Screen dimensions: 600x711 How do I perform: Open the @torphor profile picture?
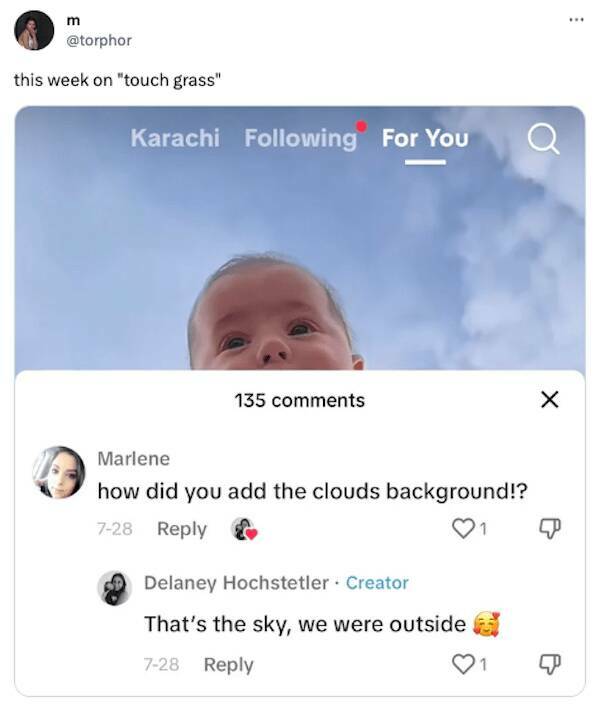pyautogui.click(x=34, y=30)
